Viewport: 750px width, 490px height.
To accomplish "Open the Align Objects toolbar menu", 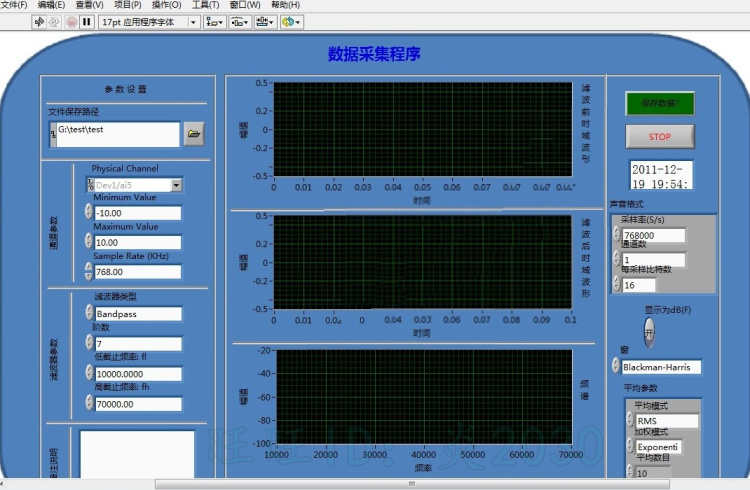I will pos(214,22).
